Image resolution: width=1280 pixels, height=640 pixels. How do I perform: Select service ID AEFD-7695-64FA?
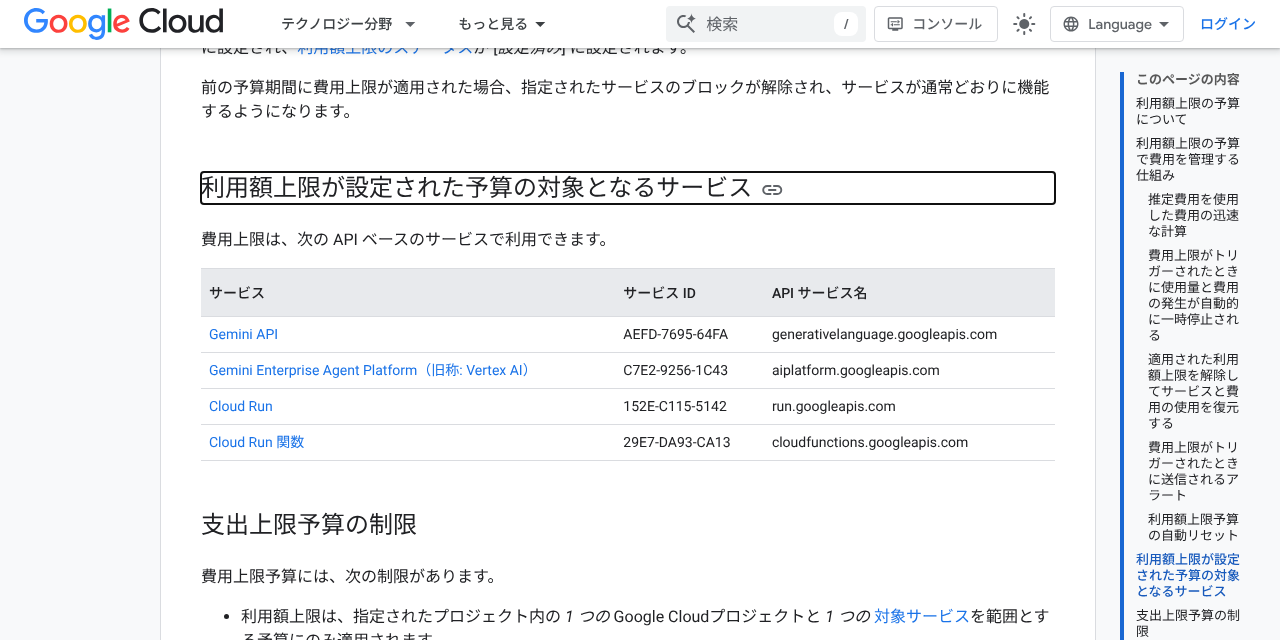[675, 334]
